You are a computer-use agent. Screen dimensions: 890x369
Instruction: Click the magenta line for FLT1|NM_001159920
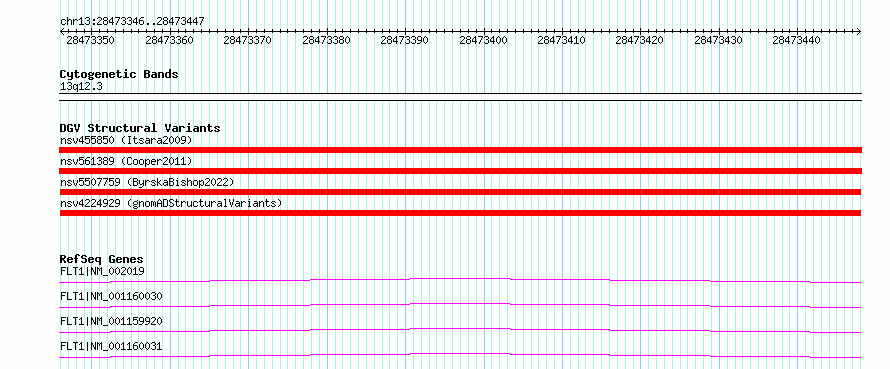click(460, 330)
